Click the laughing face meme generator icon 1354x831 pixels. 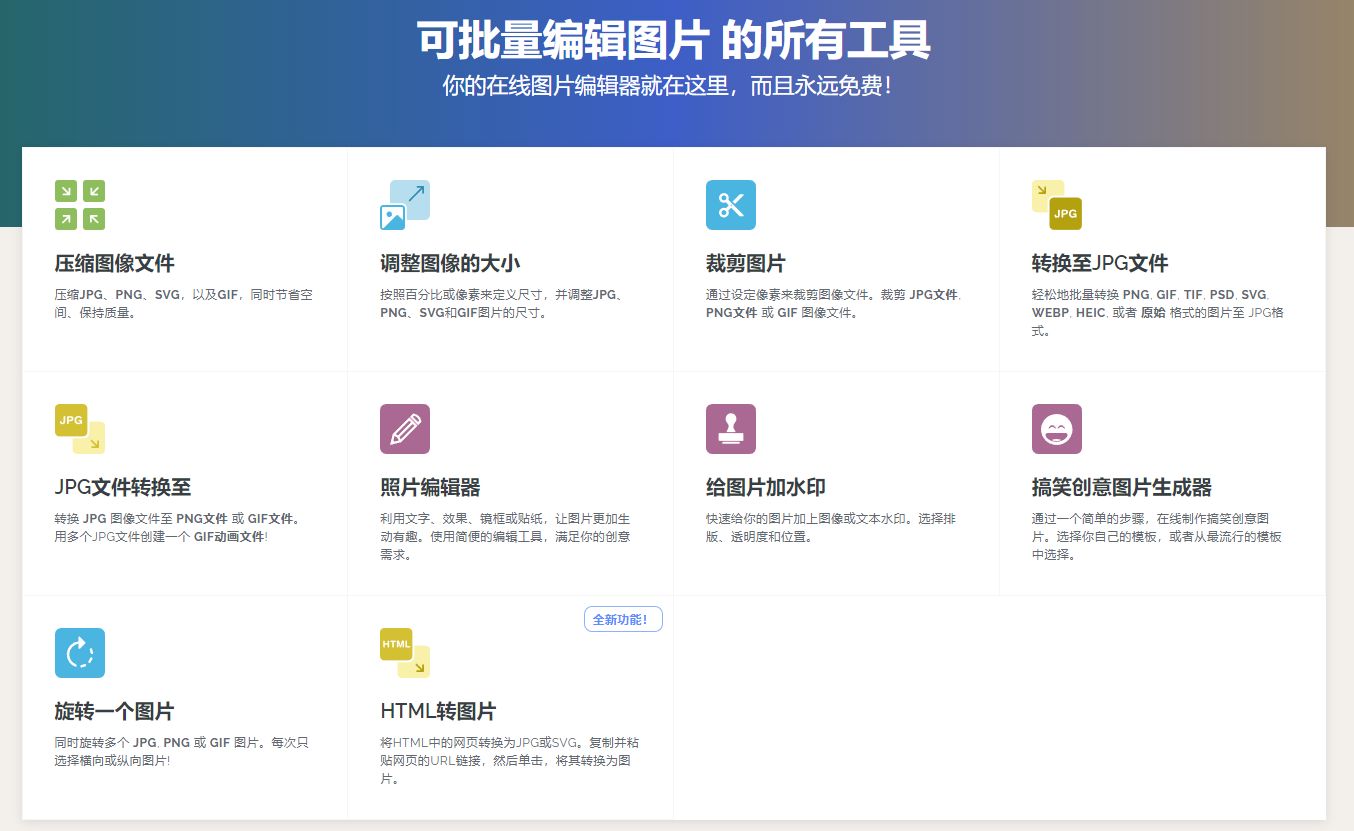(1057, 429)
